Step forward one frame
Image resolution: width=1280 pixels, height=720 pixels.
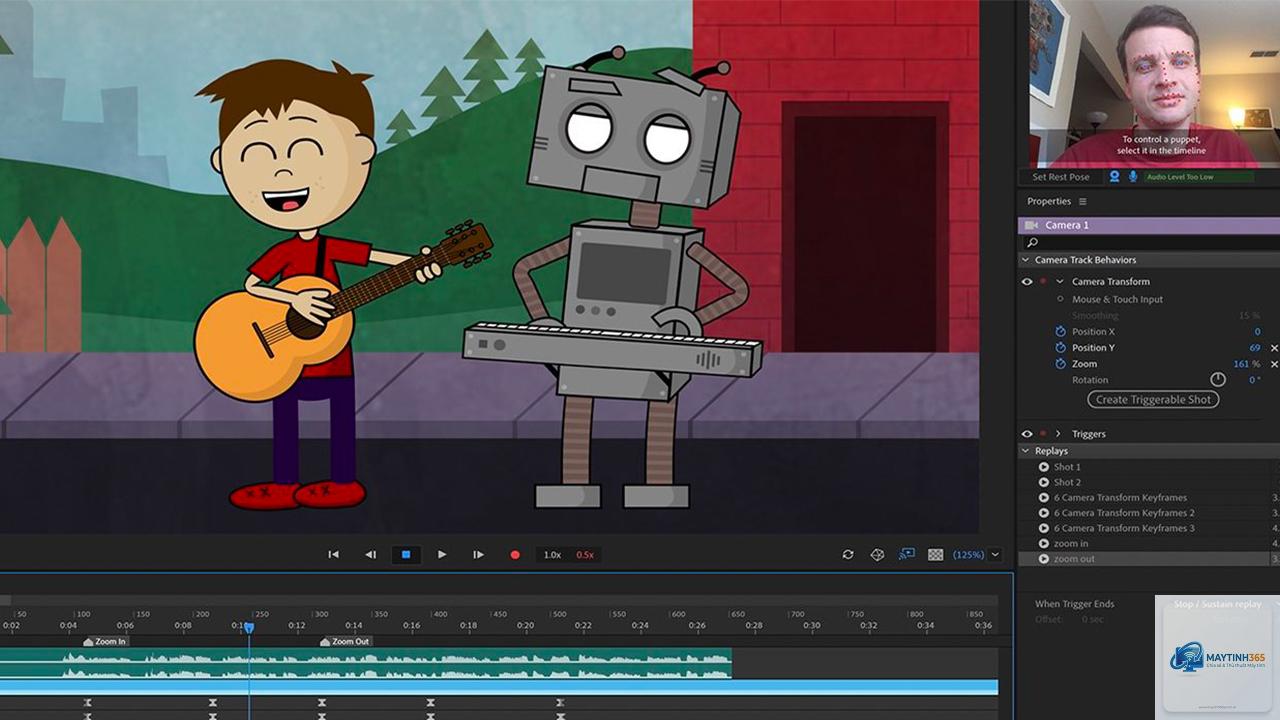pos(478,554)
